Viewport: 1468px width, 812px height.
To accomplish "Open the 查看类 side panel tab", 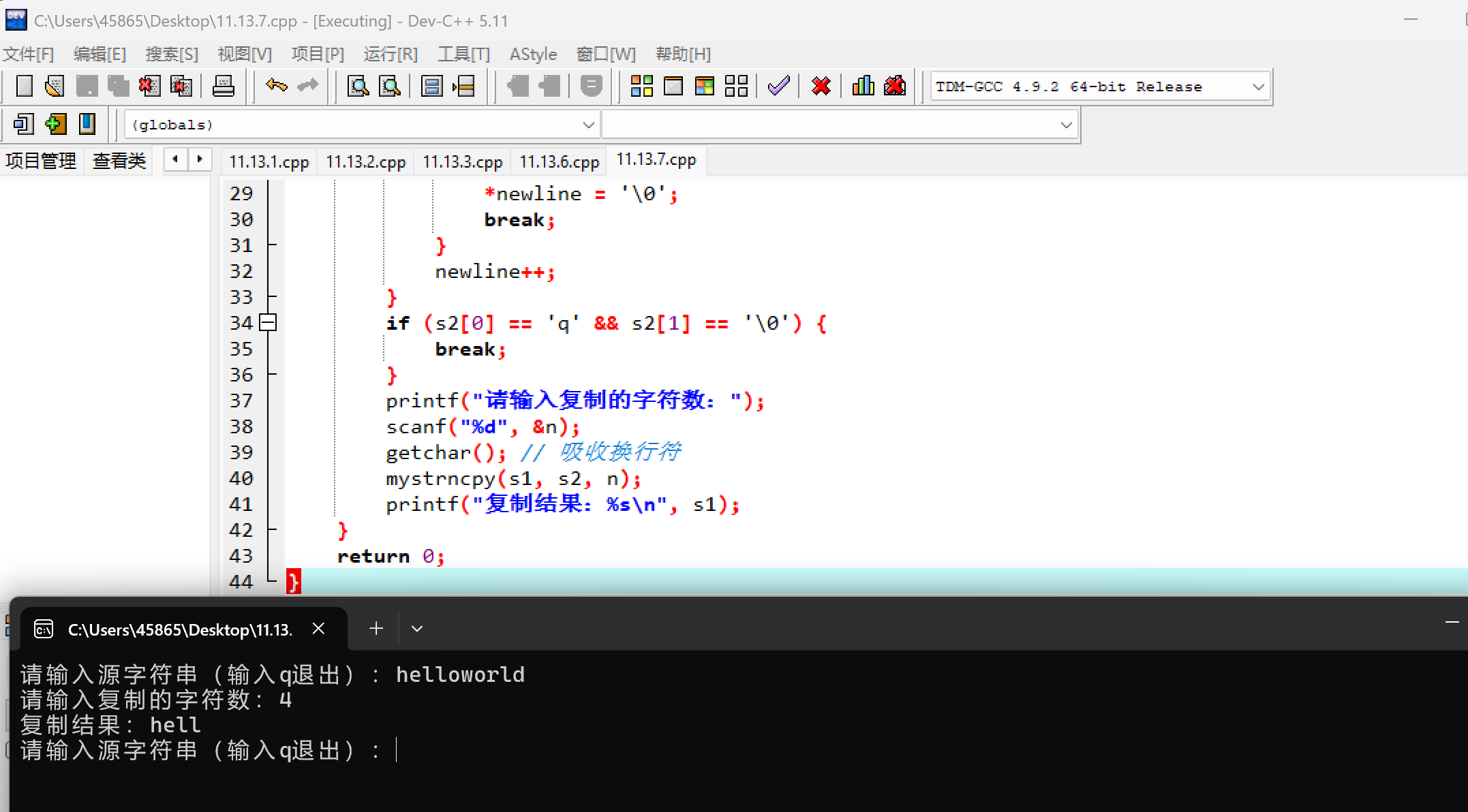I will click(119, 161).
